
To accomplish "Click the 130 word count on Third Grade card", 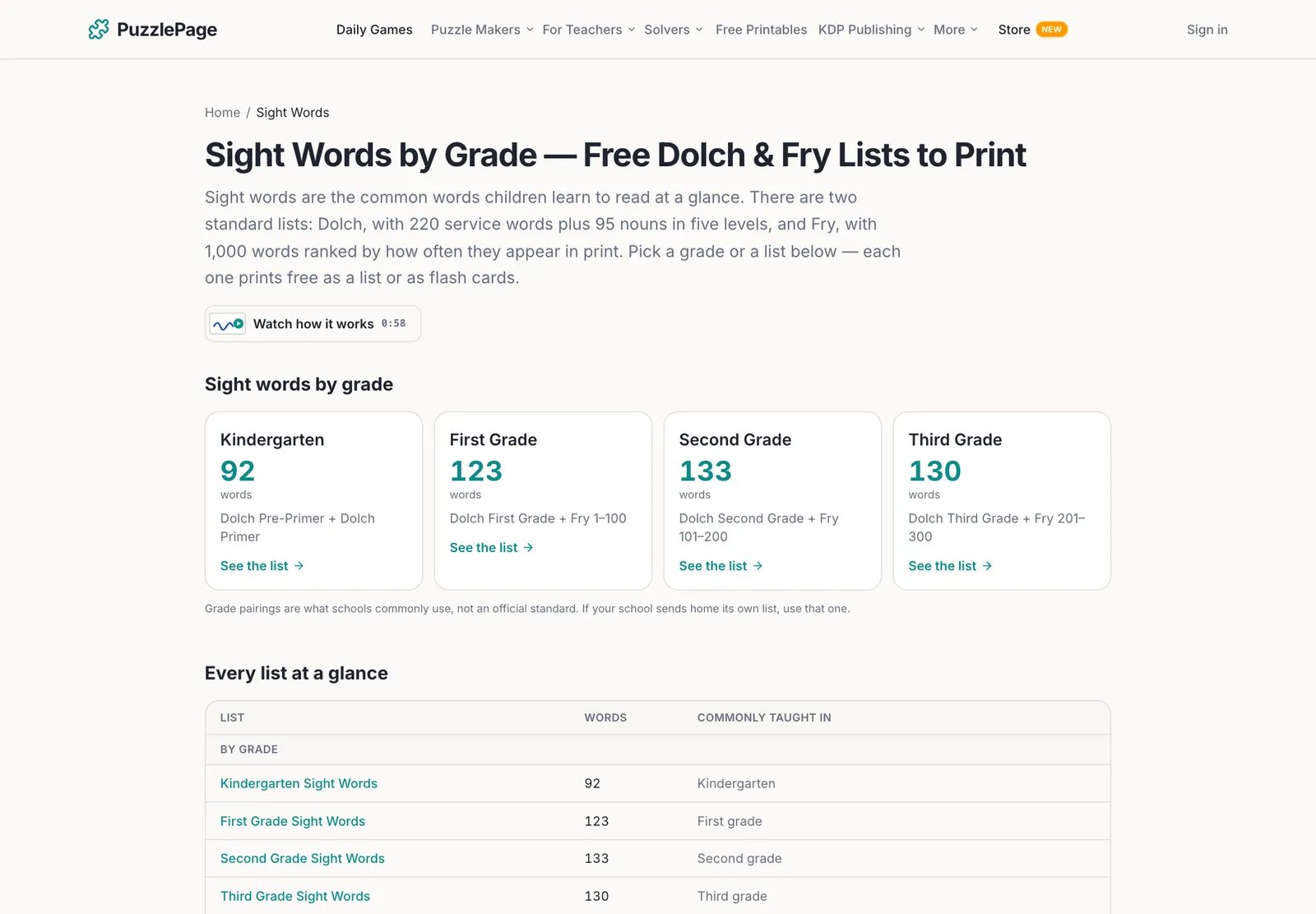I will (935, 471).
